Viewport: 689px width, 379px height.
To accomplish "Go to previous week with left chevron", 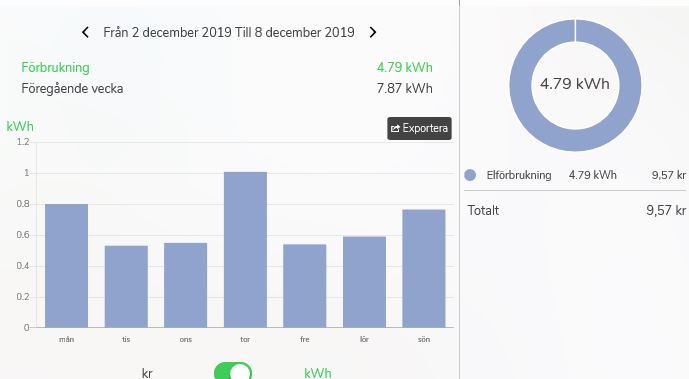I will click(86, 32).
